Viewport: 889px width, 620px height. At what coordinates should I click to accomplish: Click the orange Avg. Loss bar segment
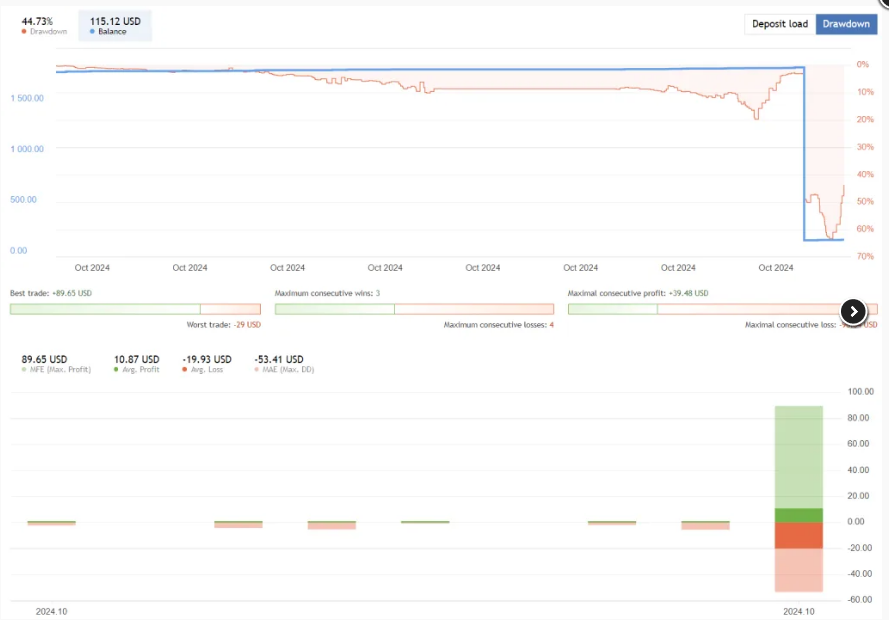pos(798,535)
